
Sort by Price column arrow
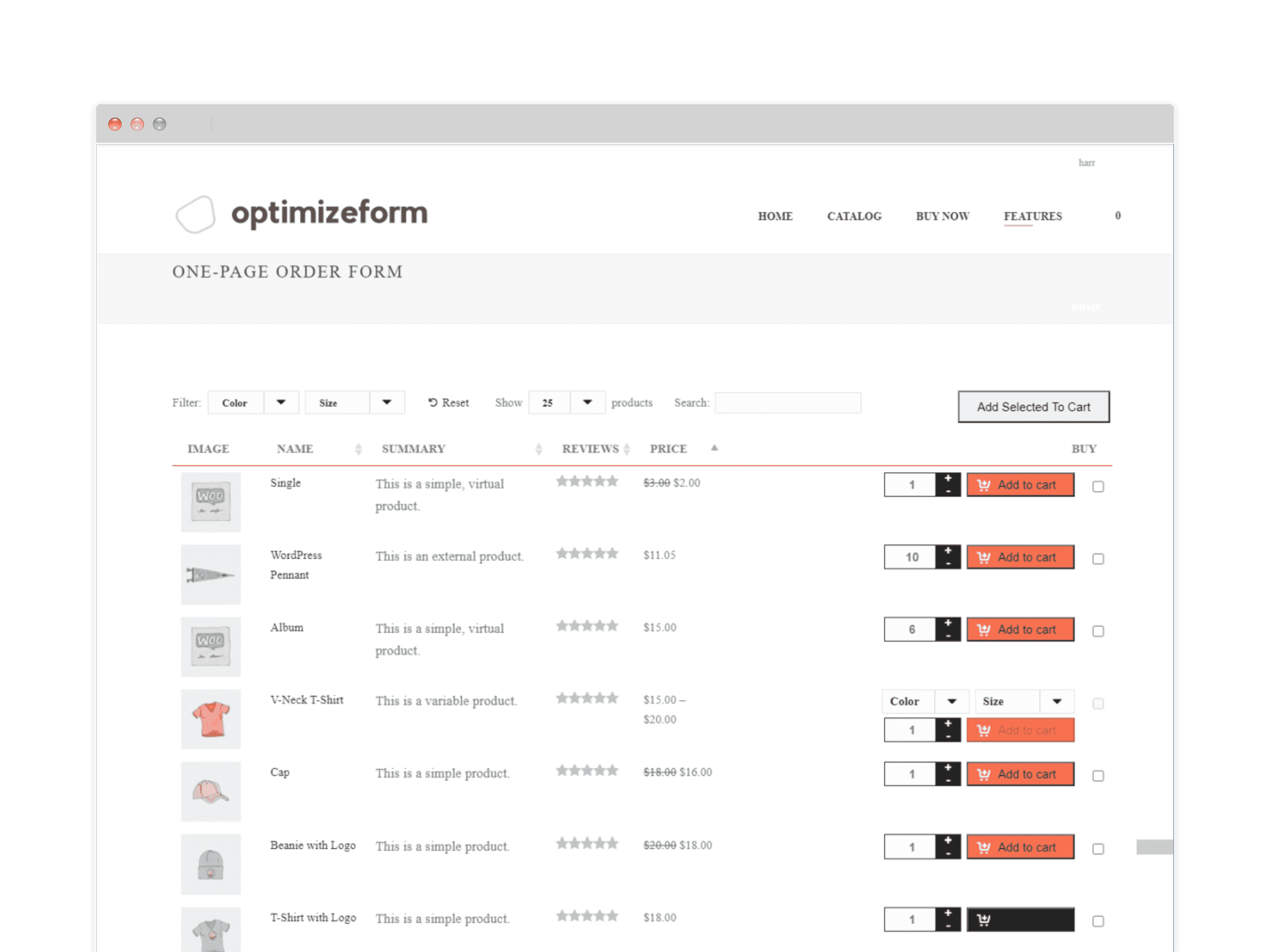pyautogui.click(x=714, y=448)
